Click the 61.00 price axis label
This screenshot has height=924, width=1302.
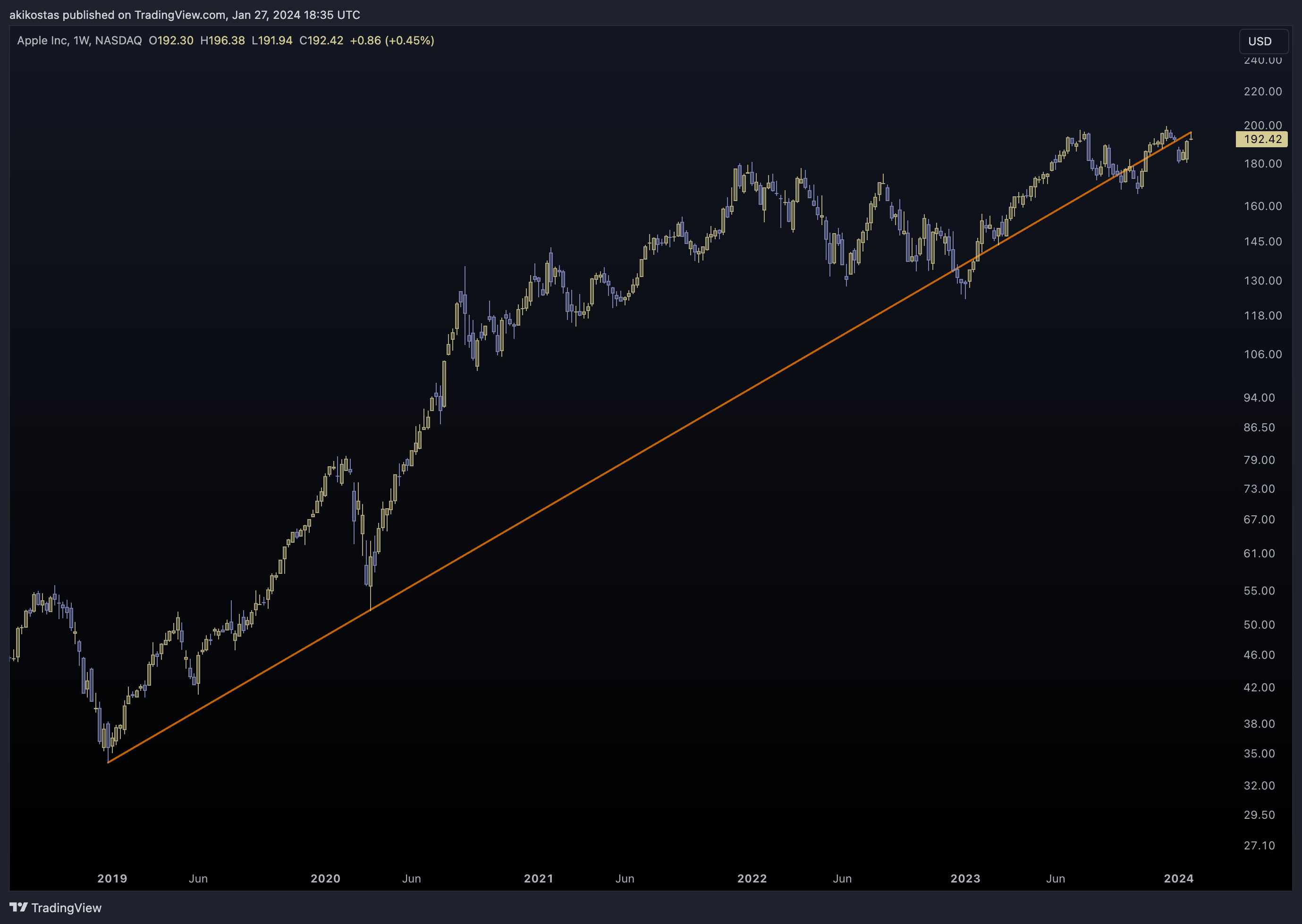coord(1260,554)
